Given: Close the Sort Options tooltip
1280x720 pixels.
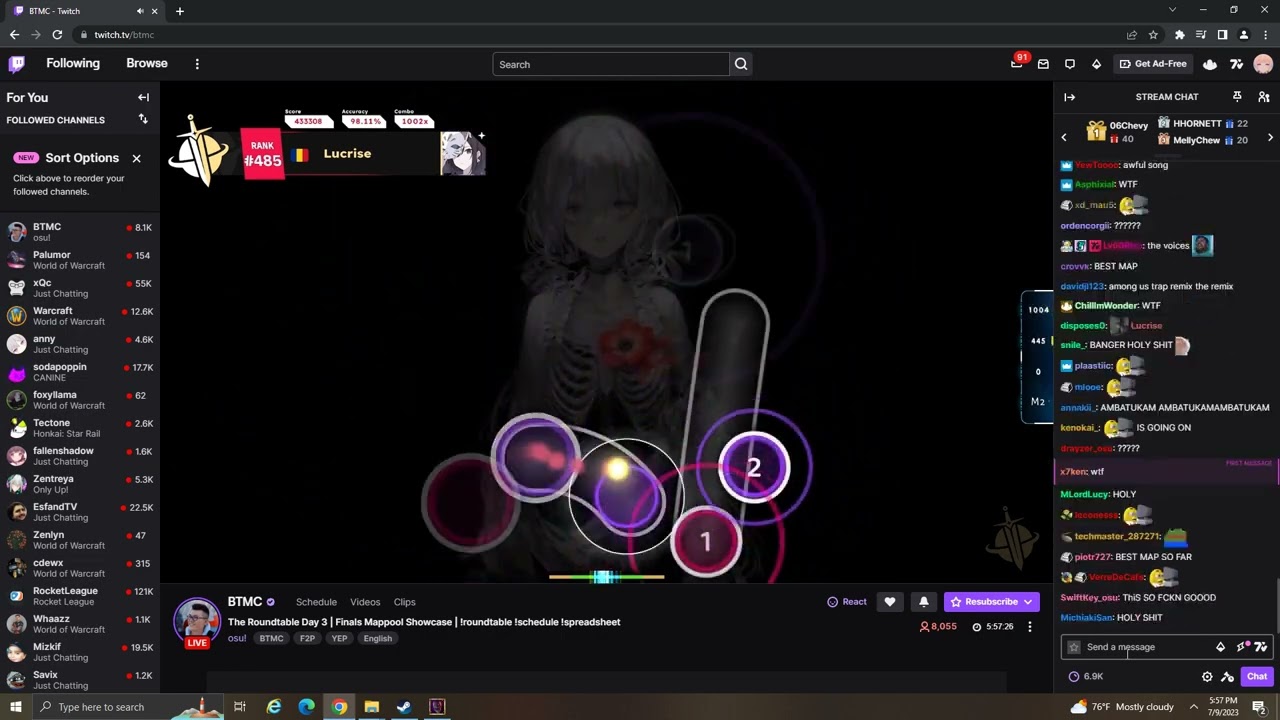Looking at the screenshot, I should (x=137, y=158).
